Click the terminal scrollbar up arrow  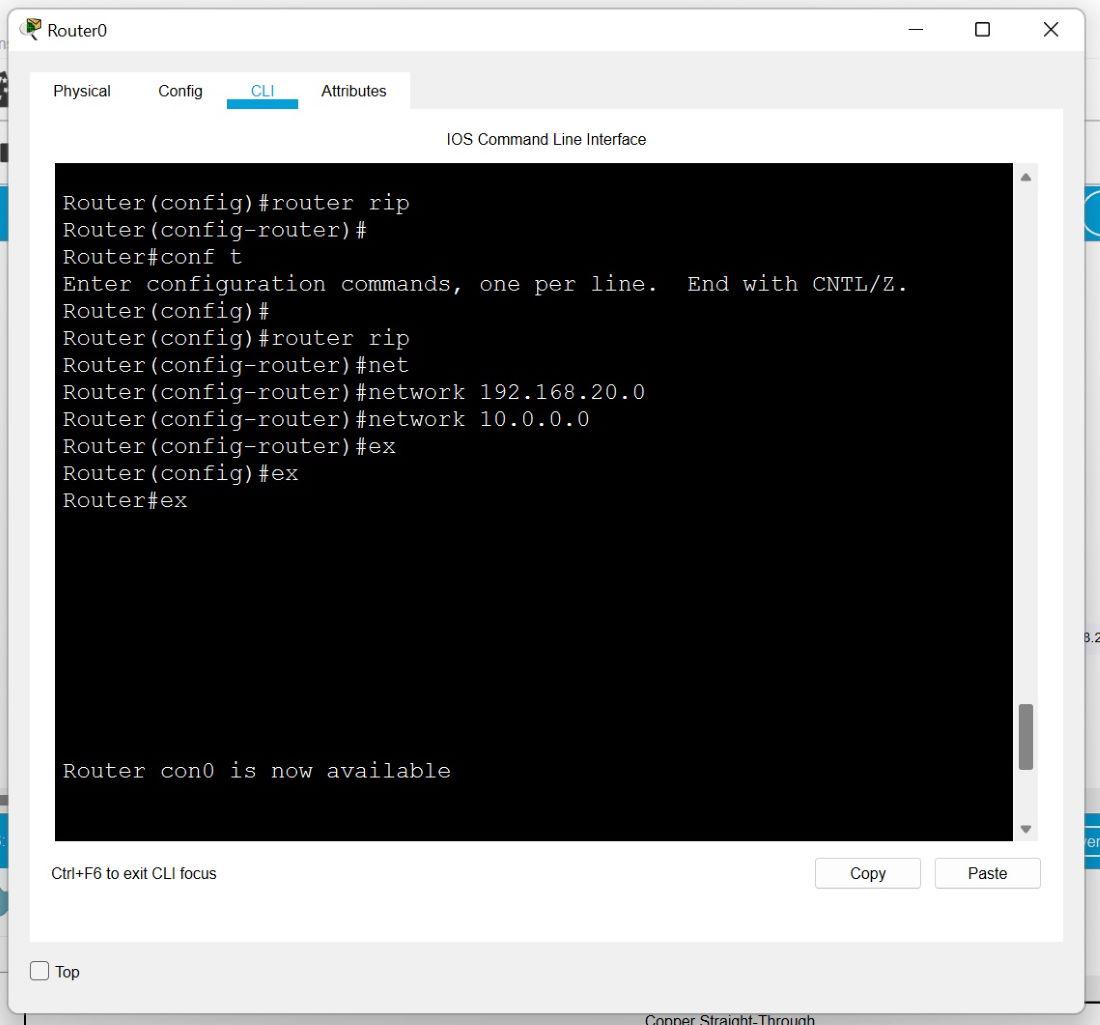1025,178
